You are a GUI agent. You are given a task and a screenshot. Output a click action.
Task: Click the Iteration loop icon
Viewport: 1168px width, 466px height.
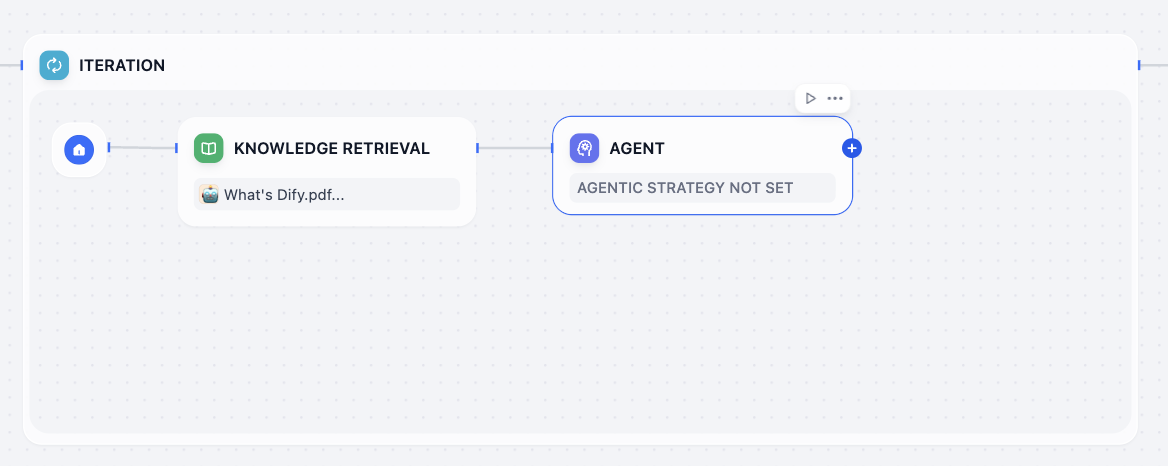[54, 66]
